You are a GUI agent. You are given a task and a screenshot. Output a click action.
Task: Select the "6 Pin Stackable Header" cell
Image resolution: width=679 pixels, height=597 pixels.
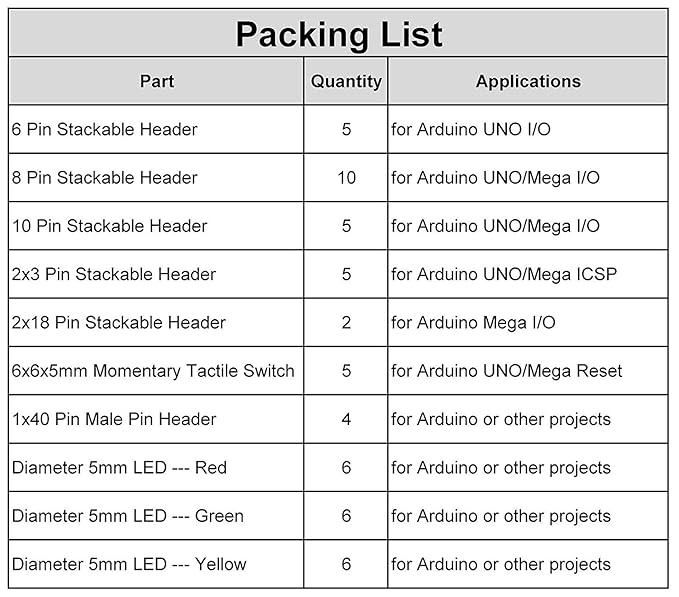105,130
